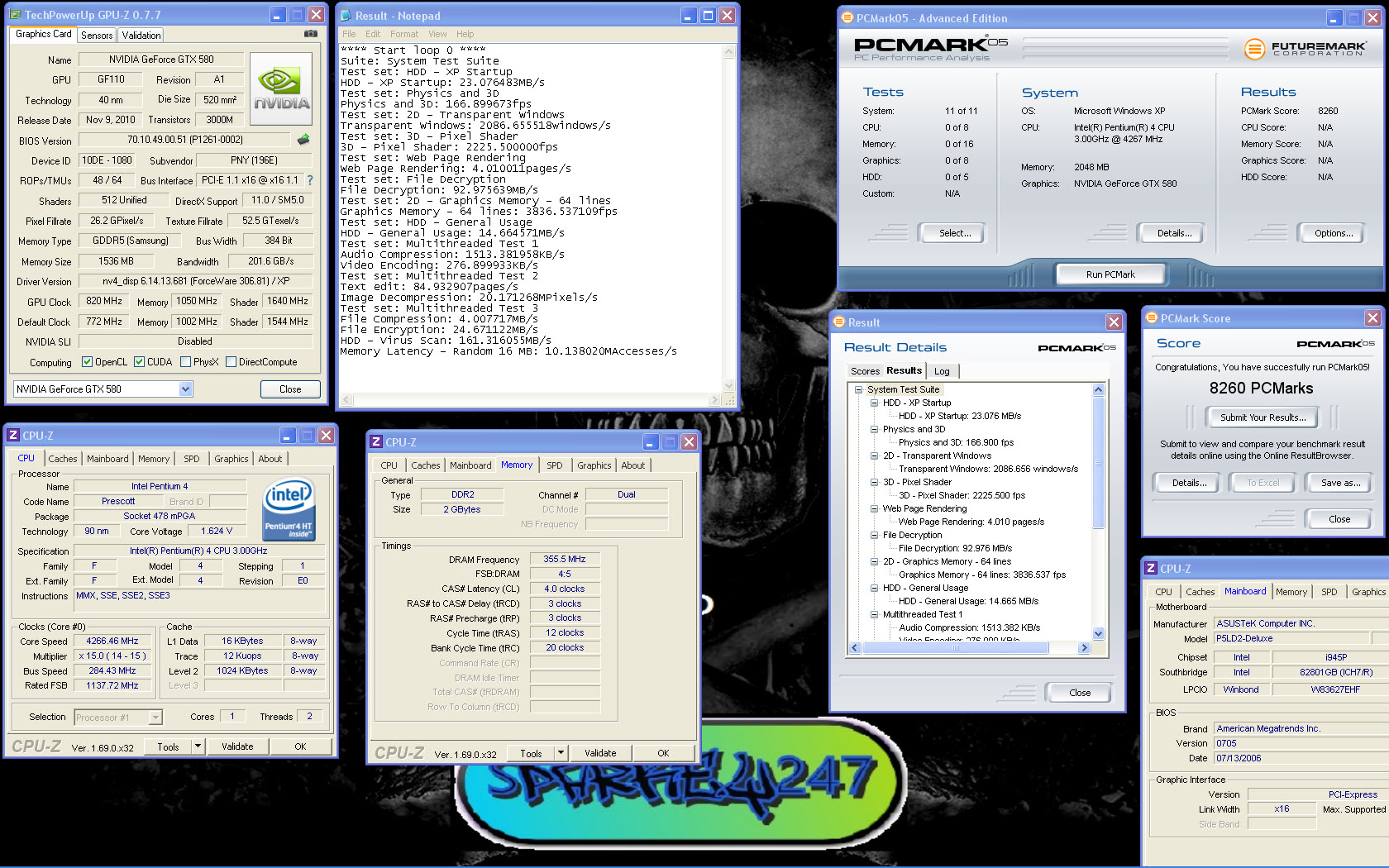Click Submit Your Results... button
Screen dimensions: 1389x868
[x=1263, y=417]
